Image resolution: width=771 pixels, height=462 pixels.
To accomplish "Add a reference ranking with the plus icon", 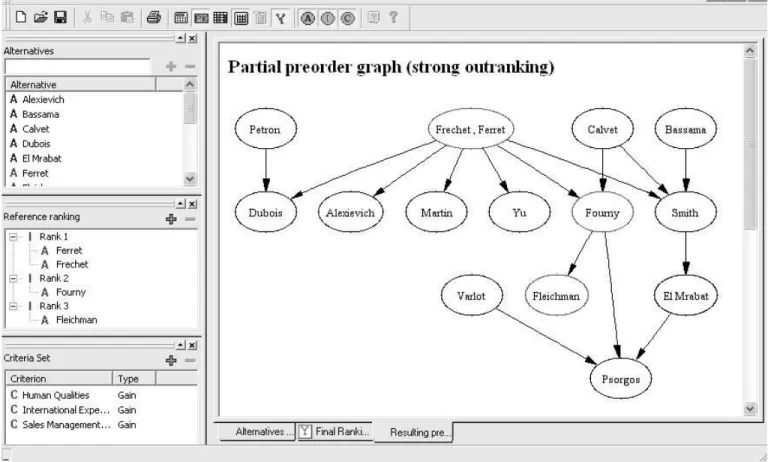I will (x=171, y=219).
